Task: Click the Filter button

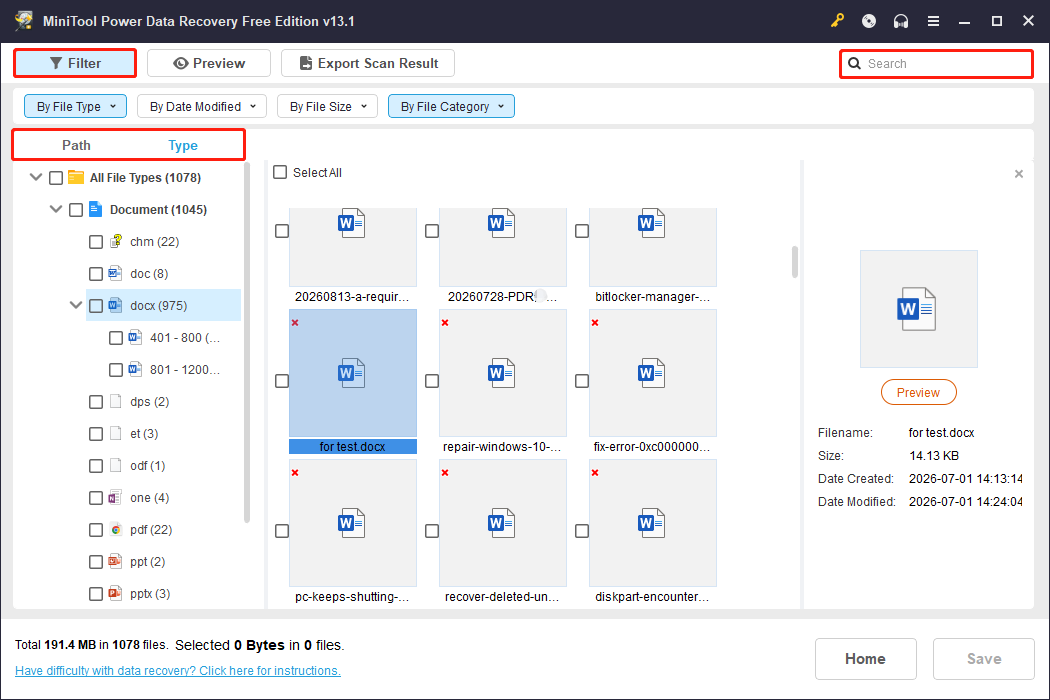Action: pyautogui.click(x=76, y=64)
